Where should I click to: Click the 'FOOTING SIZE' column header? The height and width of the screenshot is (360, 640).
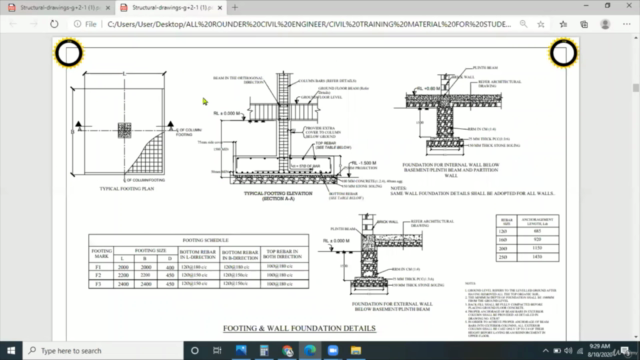[150, 250]
